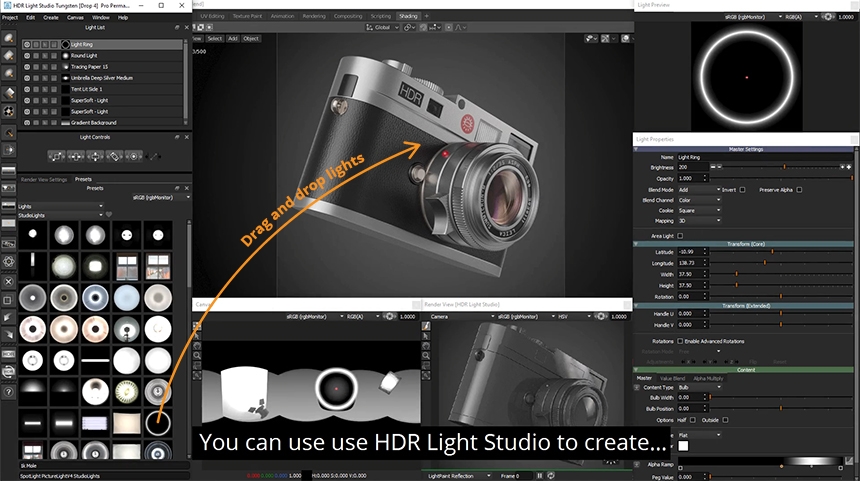Click the refresh render icon beside pause

(x=551, y=476)
